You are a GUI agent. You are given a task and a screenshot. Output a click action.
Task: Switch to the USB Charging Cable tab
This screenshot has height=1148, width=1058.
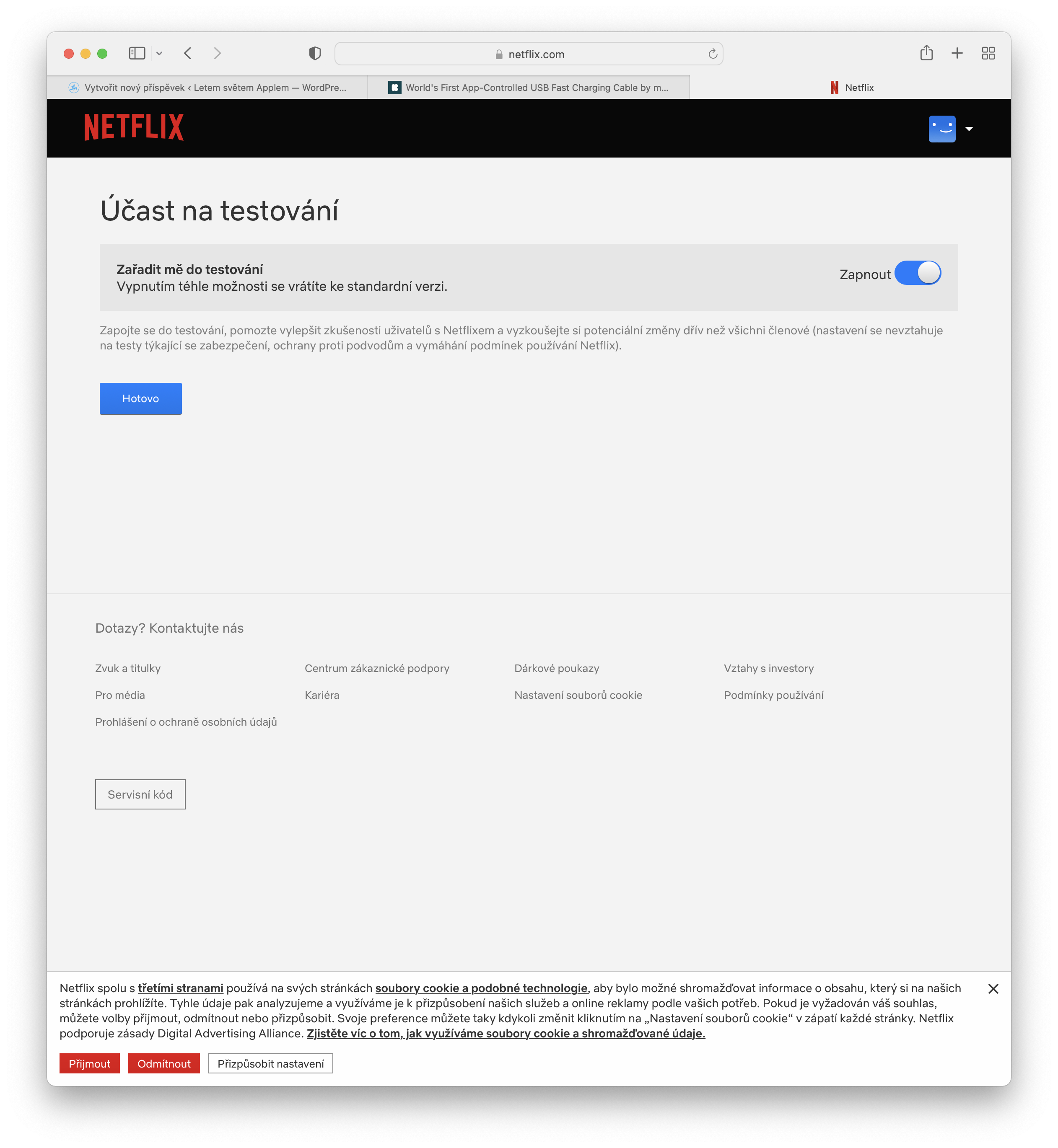[x=529, y=88]
